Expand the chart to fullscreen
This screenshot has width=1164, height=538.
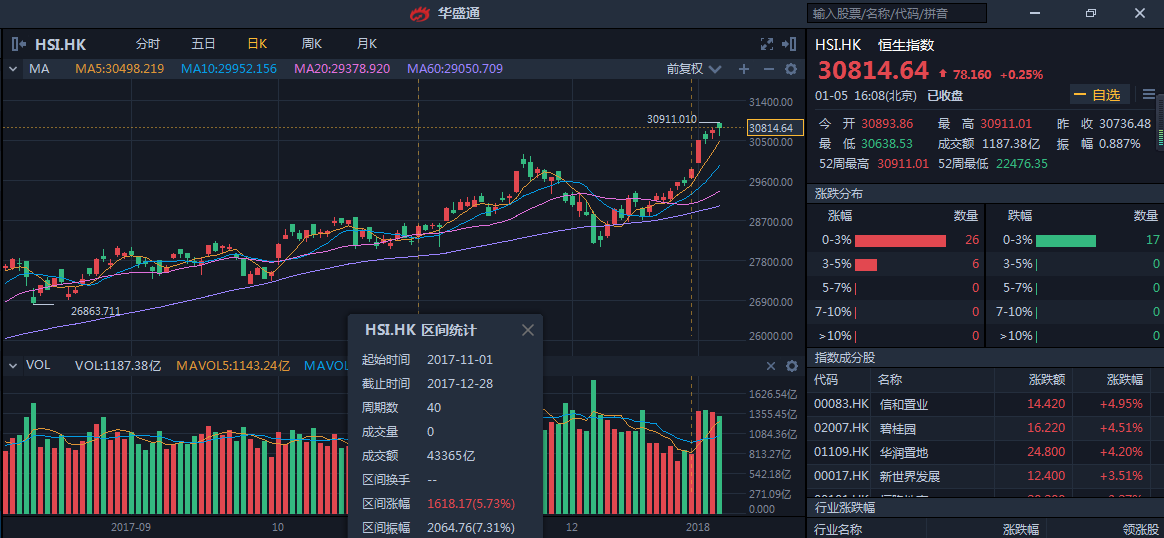(x=767, y=44)
